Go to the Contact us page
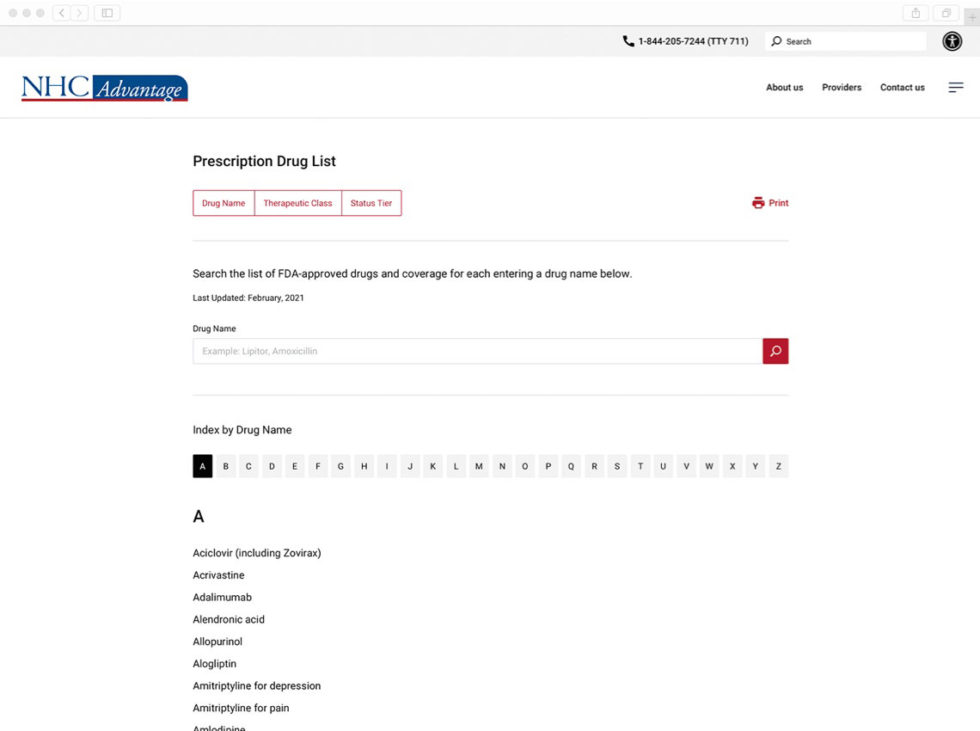 pyautogui.click(x=902, y=88)
